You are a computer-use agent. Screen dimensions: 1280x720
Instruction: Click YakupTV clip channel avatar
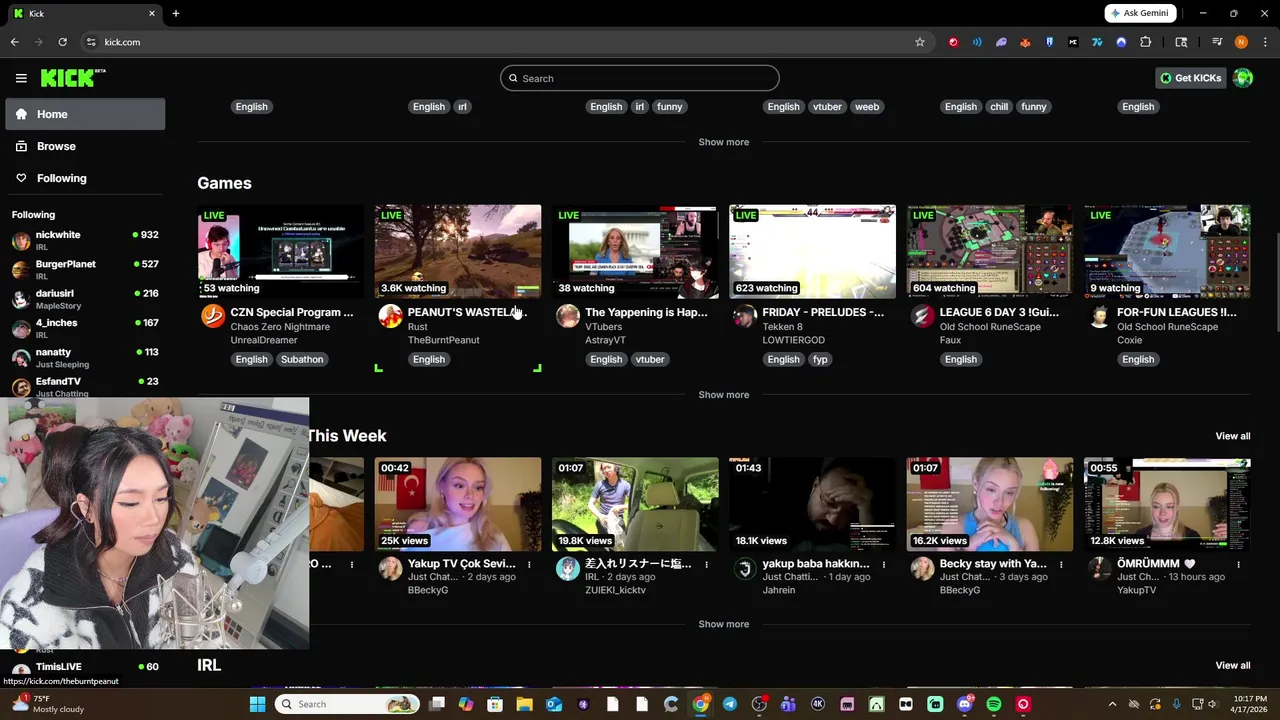(x=1099, y=568)
